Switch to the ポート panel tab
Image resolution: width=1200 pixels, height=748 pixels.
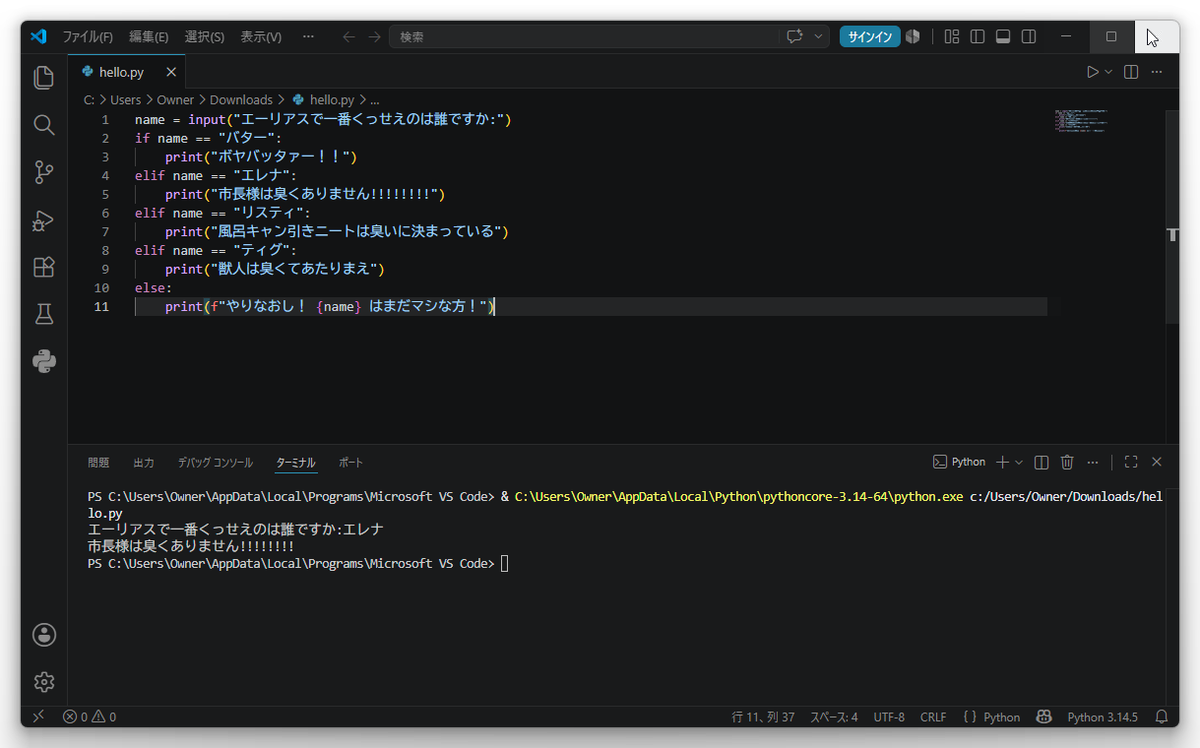tap(351, 462)
